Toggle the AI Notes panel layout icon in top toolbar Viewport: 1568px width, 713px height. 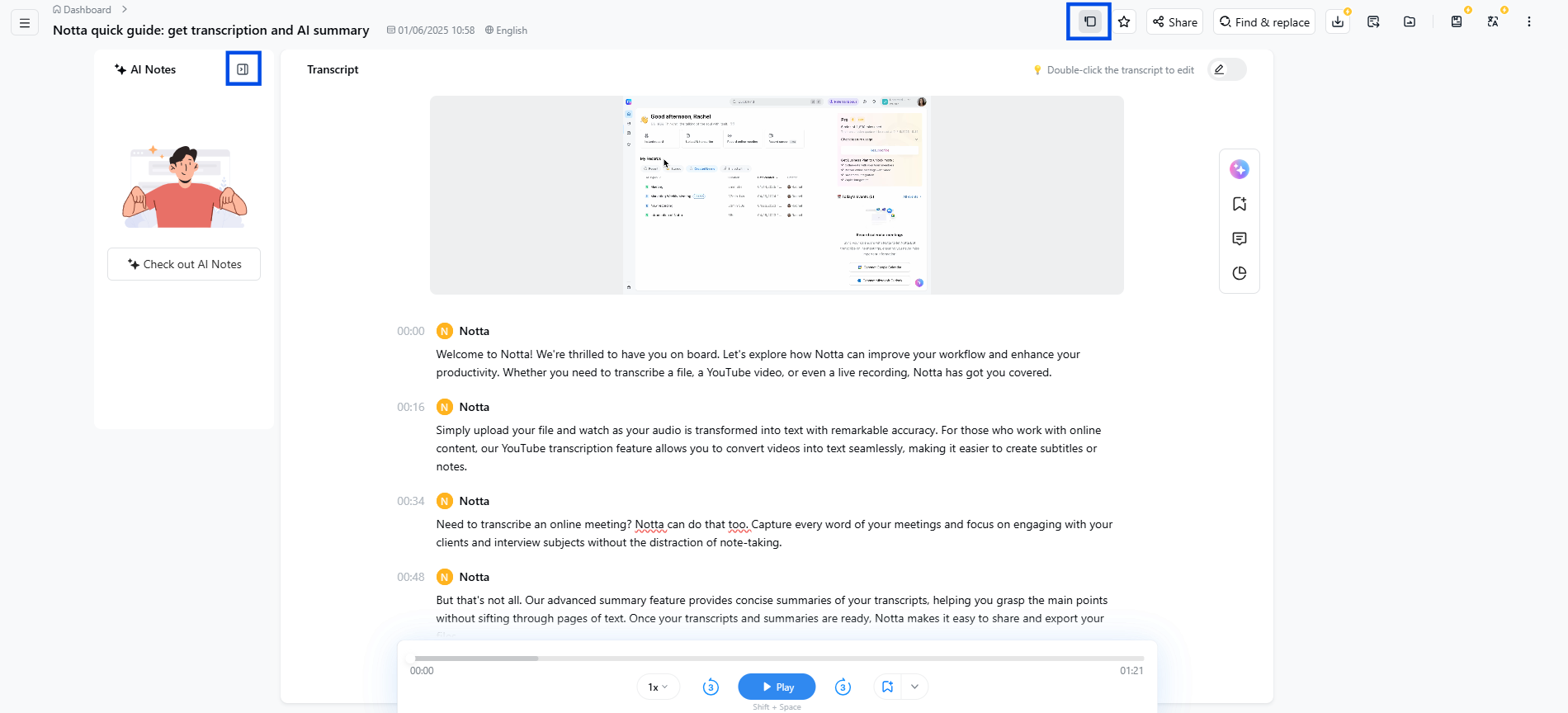1089,21
